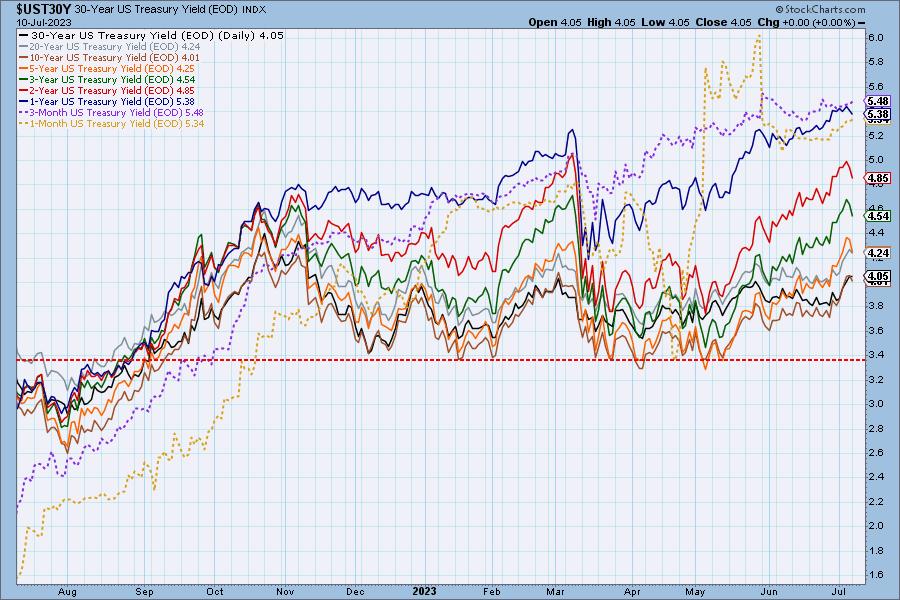Click the Apr x-axis month label
900x600 pixels.
pos(632,592)
